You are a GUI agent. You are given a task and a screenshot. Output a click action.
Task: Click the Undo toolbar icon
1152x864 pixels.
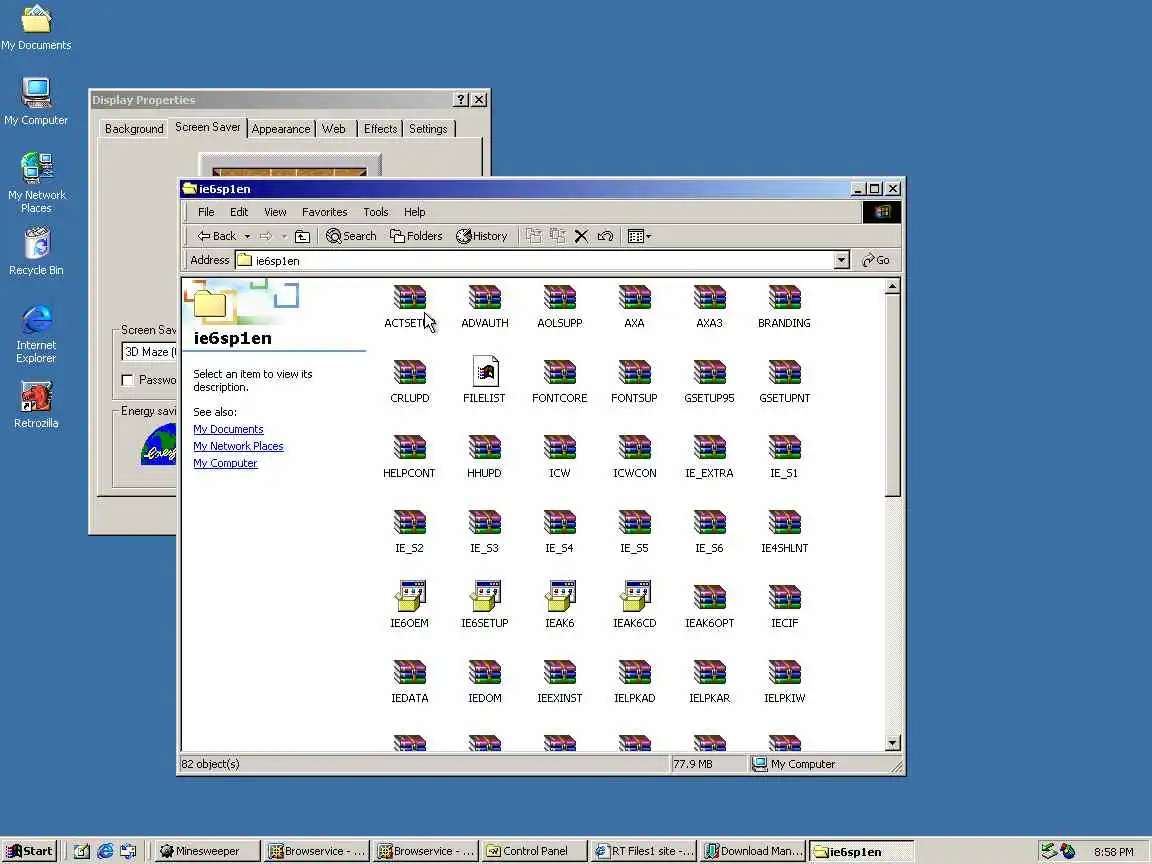point(605,236)
